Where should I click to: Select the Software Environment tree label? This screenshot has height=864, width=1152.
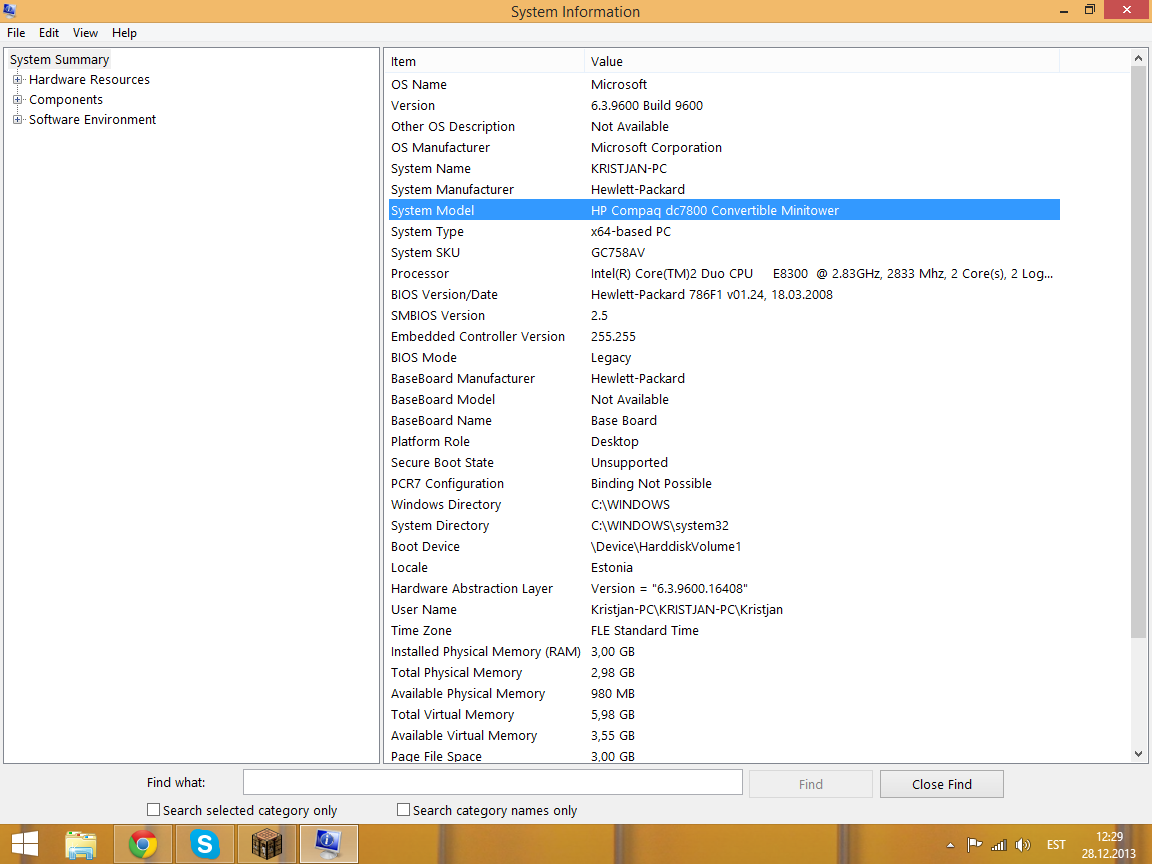pos(92,119)
